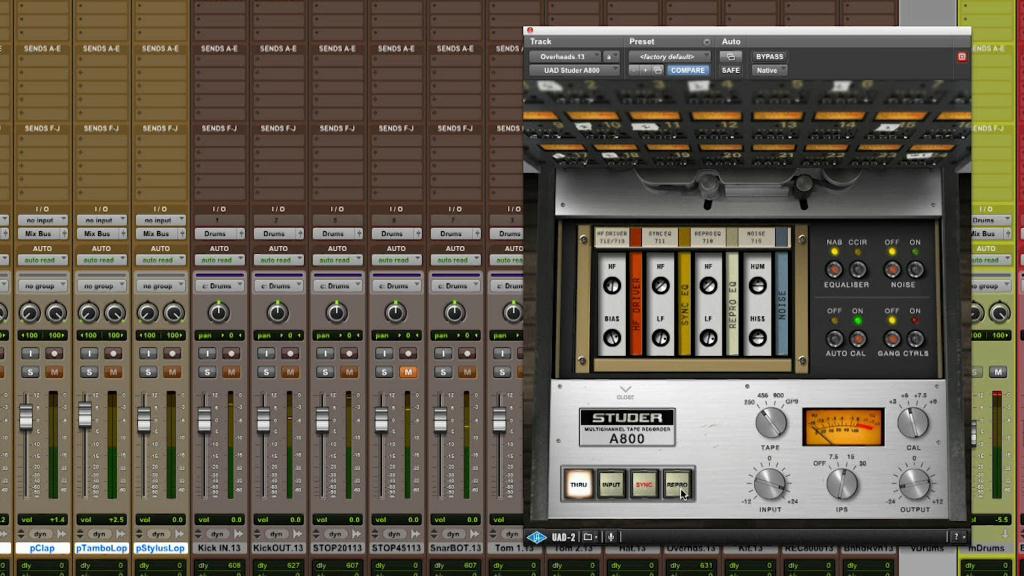
Task: Click the save preset icon beside COMPARE
Action: click(x=658, y=70)
